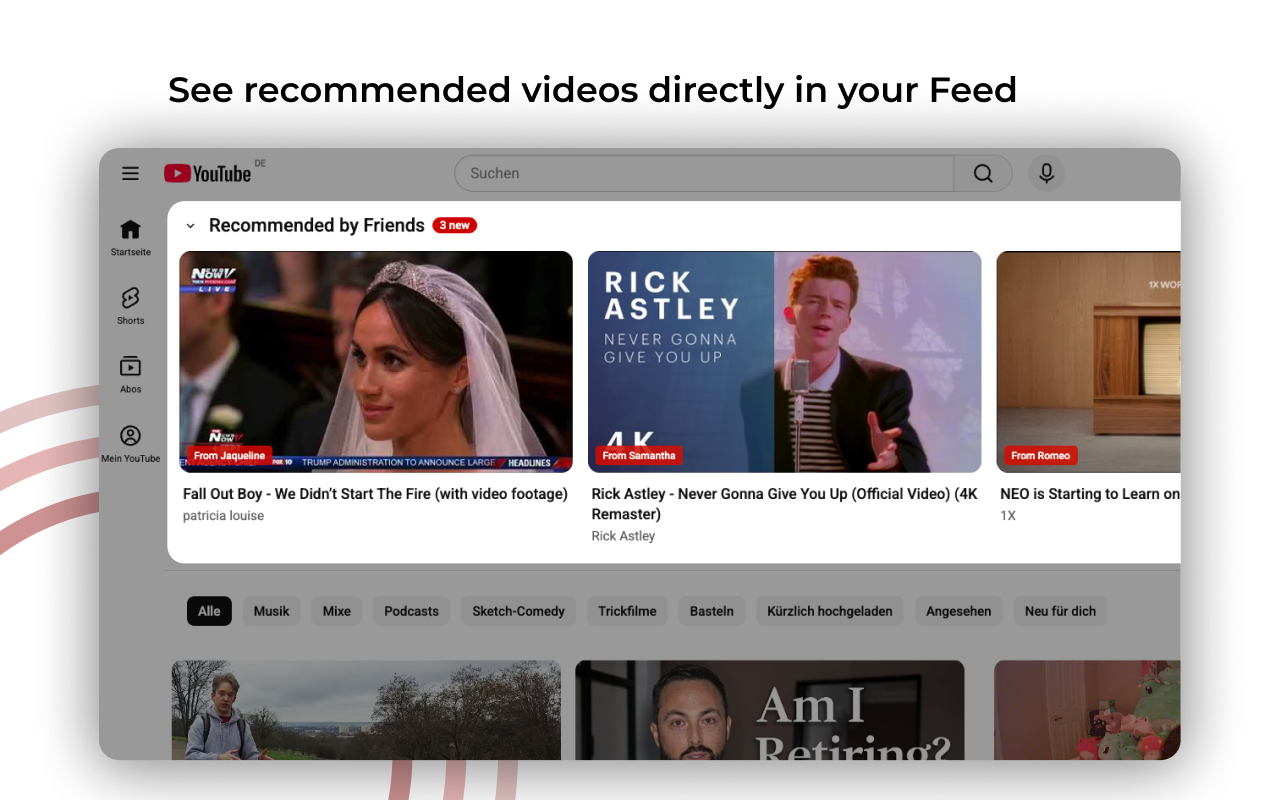This screenshot has height=800, width=1280.
Task: Visit the patricia louise channel
Action: (224, 516)
